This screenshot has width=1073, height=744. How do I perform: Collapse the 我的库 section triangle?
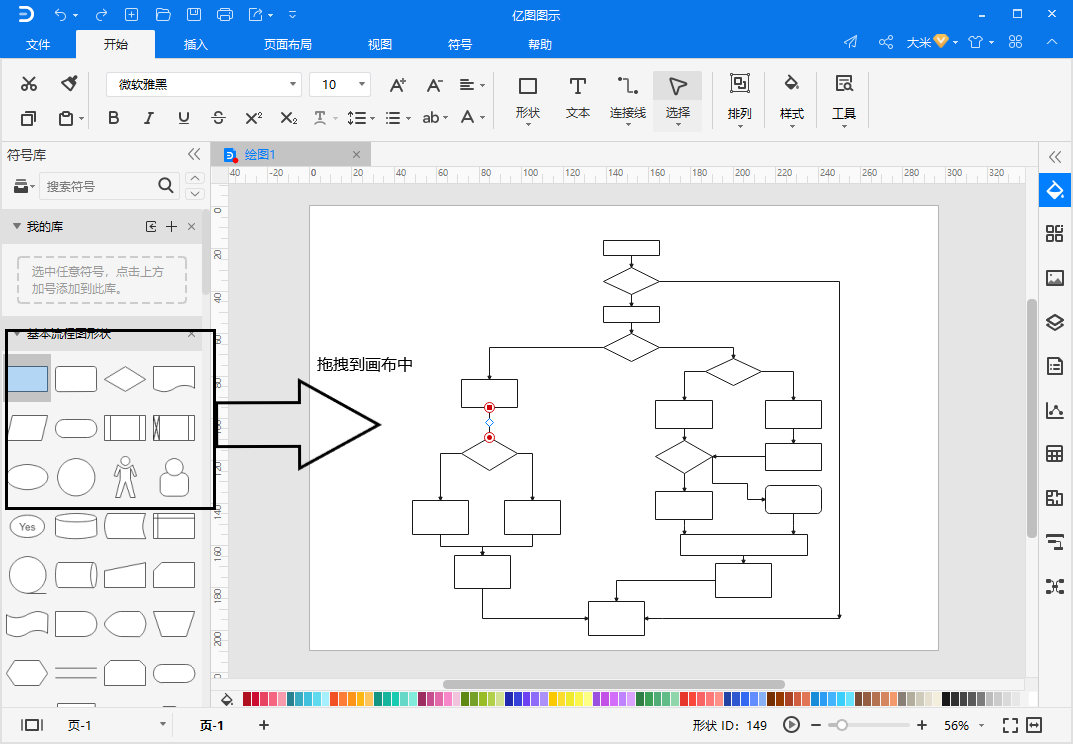click(16, 226)
